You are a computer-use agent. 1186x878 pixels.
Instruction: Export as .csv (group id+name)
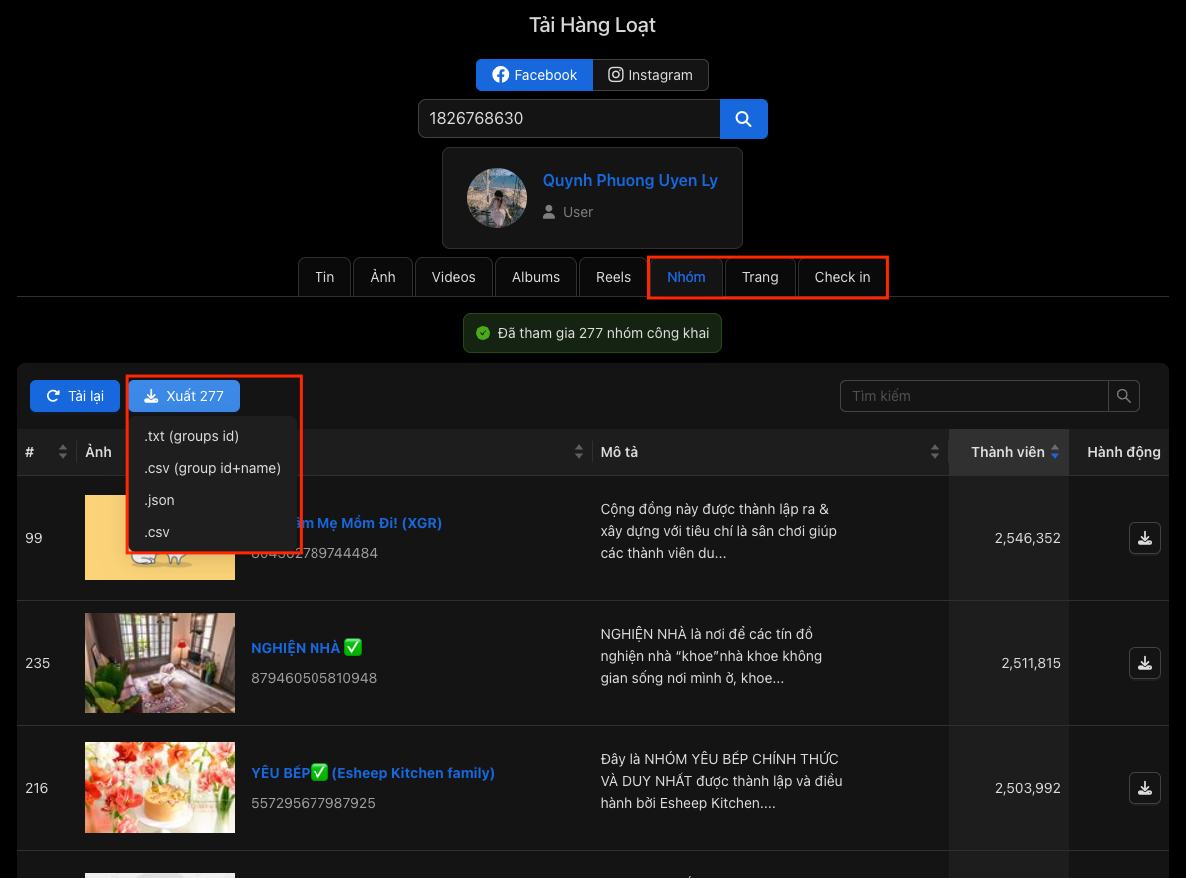pyautogui.click(x=213, y=468)
